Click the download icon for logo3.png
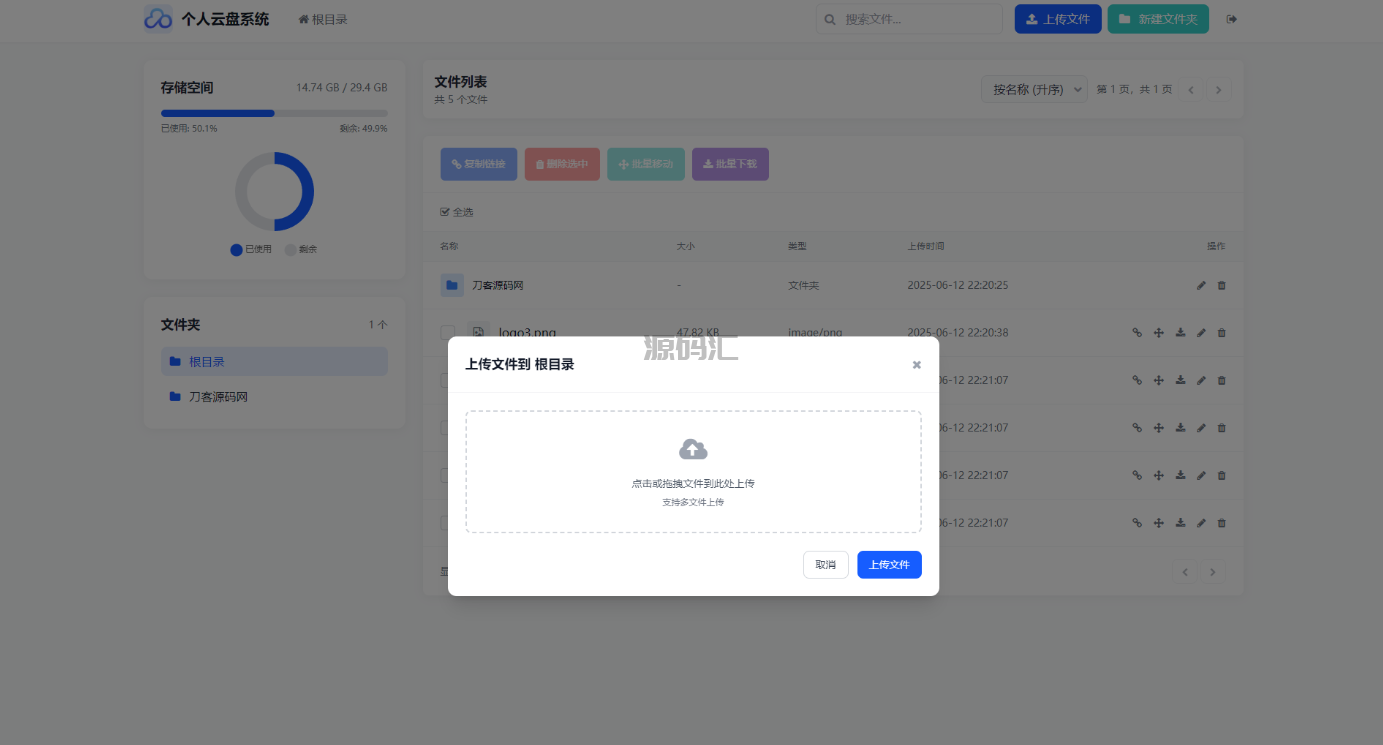This screenshot has height=745, width=1383. click(x=1180, y=333)
